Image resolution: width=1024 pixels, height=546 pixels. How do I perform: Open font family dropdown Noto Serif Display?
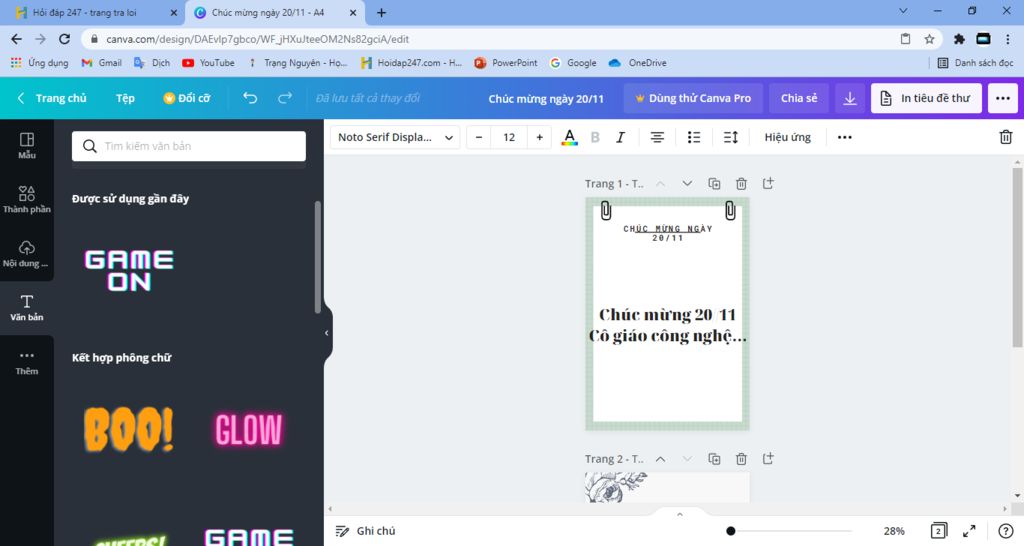click(x=395, y=137)
